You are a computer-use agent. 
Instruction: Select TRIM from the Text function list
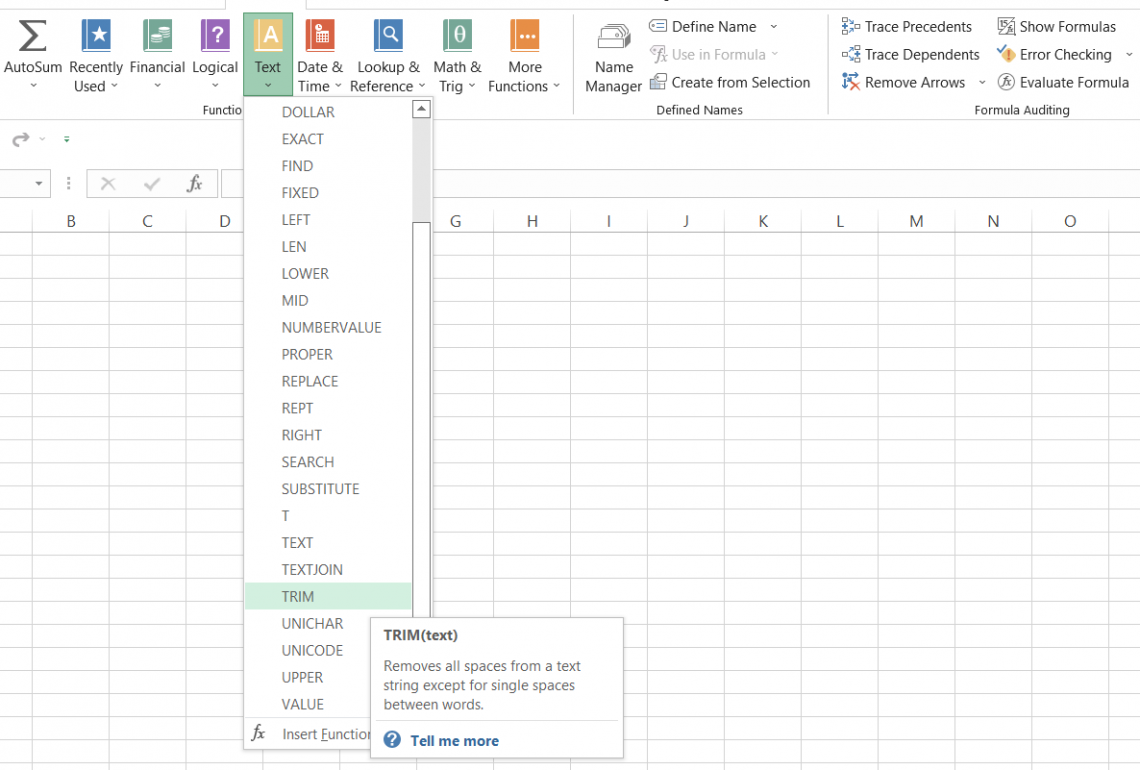pyautogui.click(x=298, y=597)
